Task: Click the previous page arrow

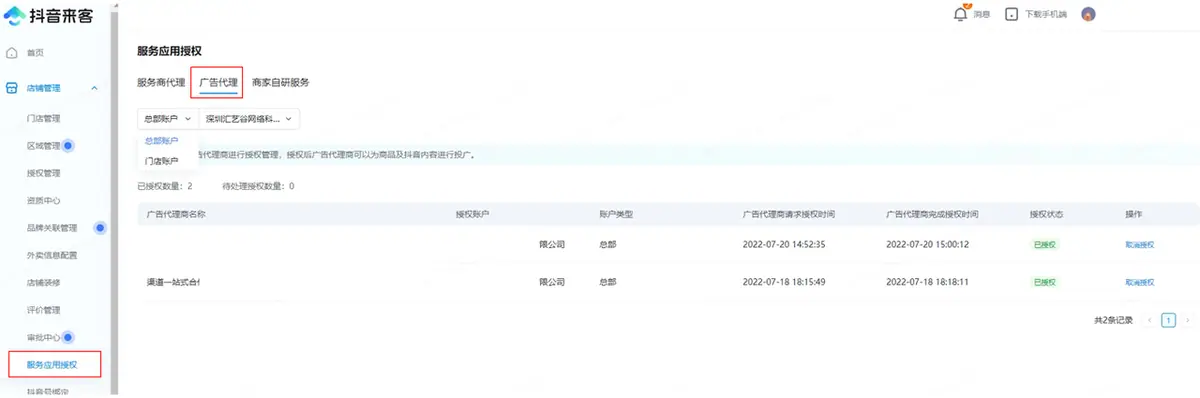Action: coord(1149,320)
